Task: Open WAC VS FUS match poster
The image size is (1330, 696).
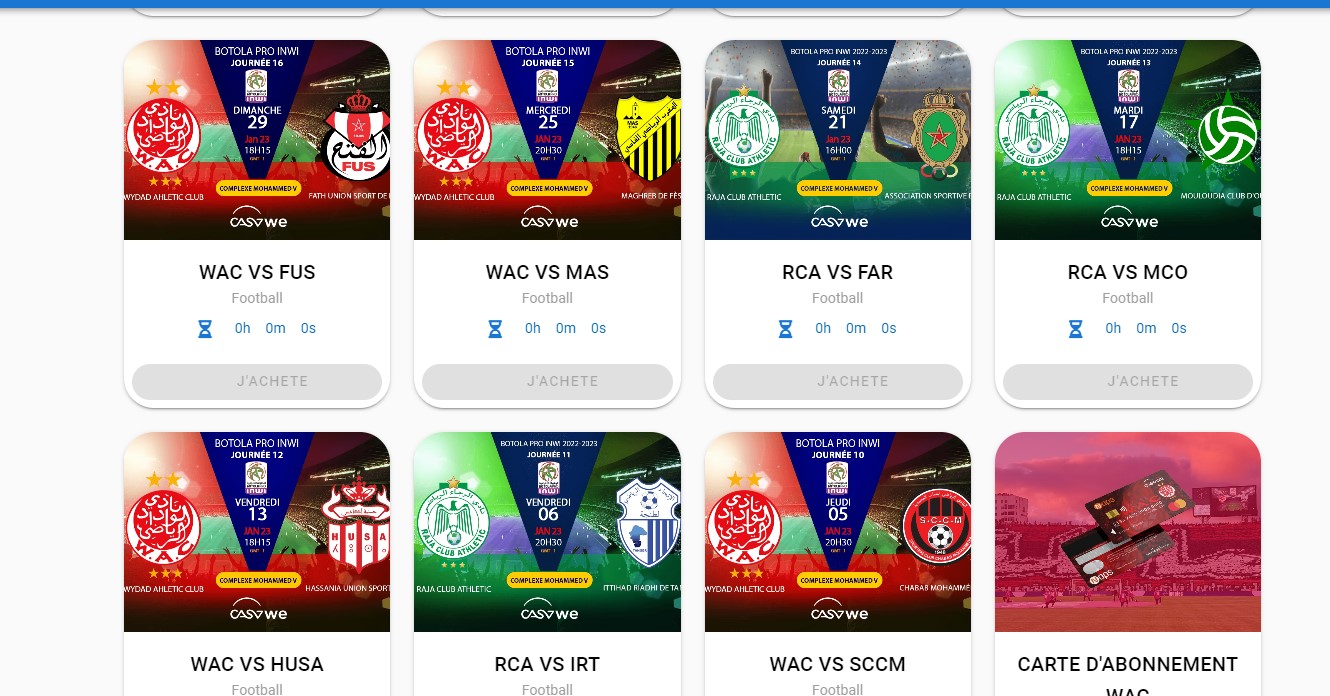Action: click(x=257, y=140)
